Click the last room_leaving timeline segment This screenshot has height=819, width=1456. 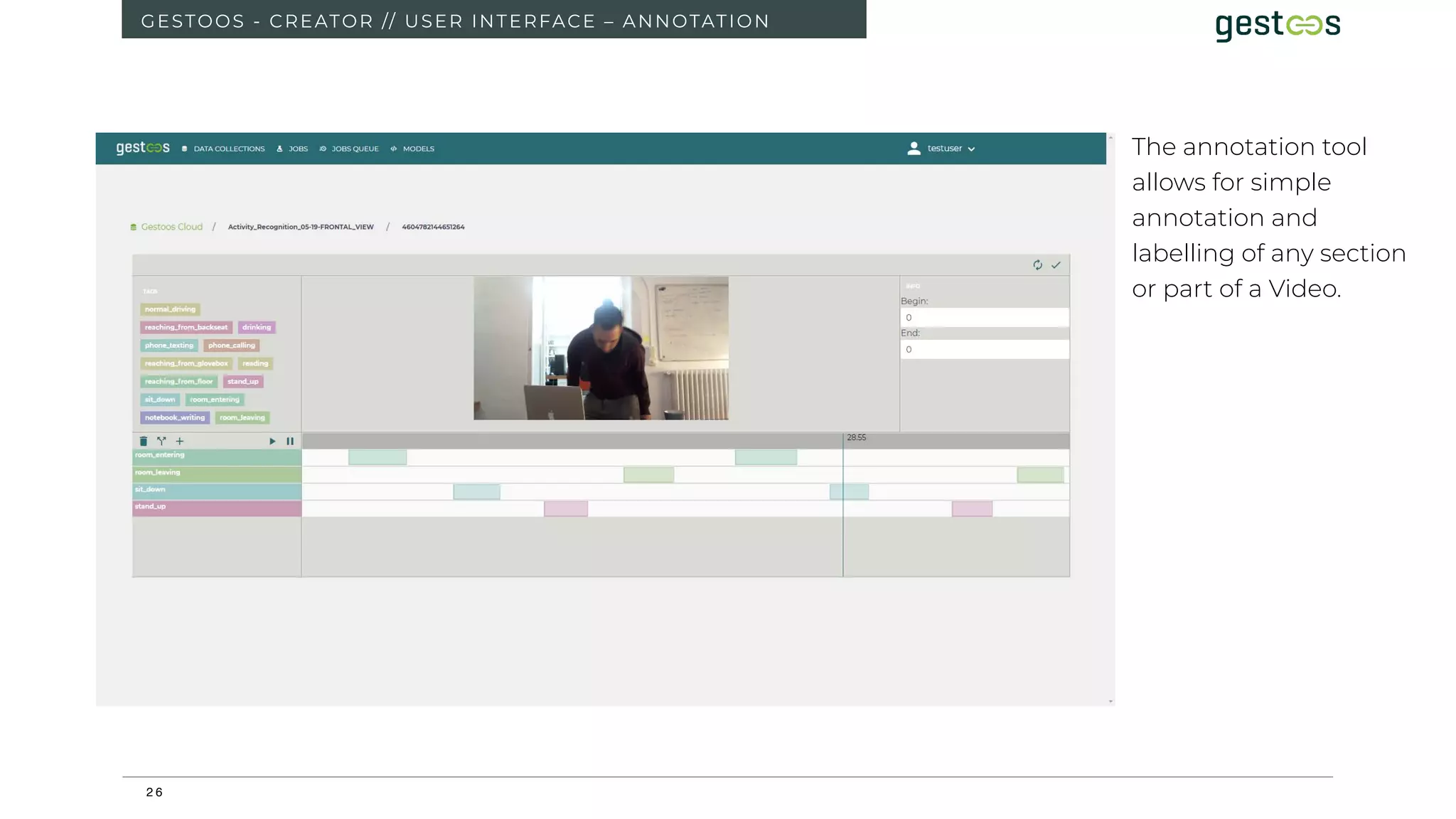point(1040,474)
